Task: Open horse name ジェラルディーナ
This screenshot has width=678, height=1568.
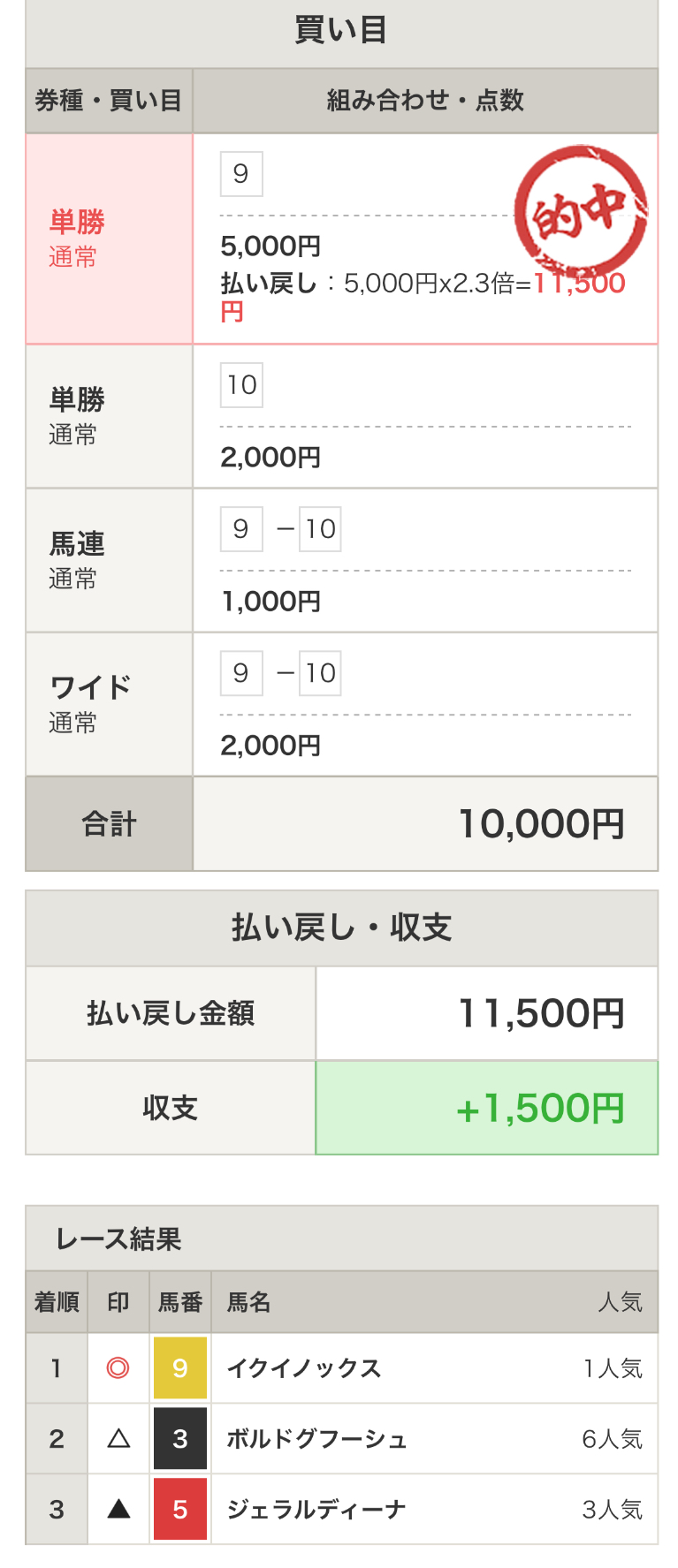Action: point(316,1509)
